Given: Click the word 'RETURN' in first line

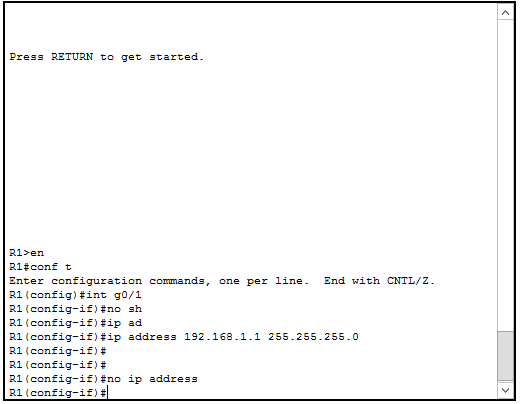Looking at the screenshot, I should [x=72, y=57].
